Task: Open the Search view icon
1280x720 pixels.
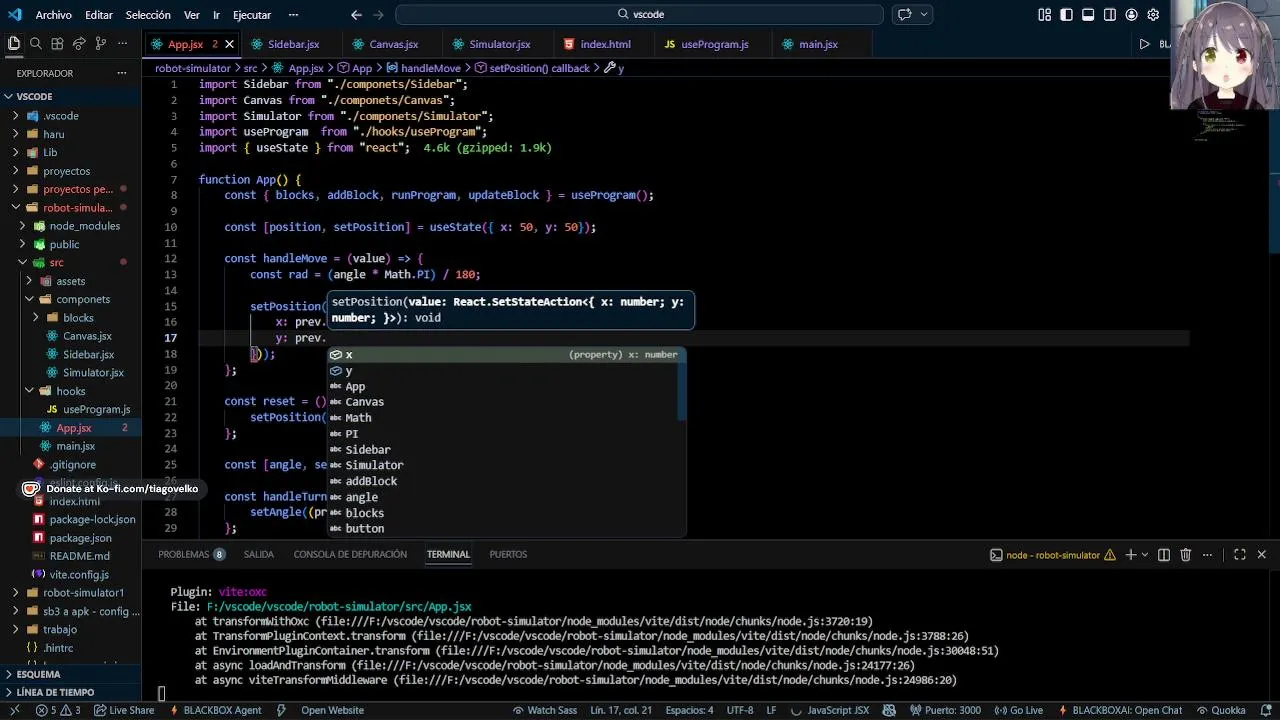Action: pyautogui.click(x=36, y=44)
